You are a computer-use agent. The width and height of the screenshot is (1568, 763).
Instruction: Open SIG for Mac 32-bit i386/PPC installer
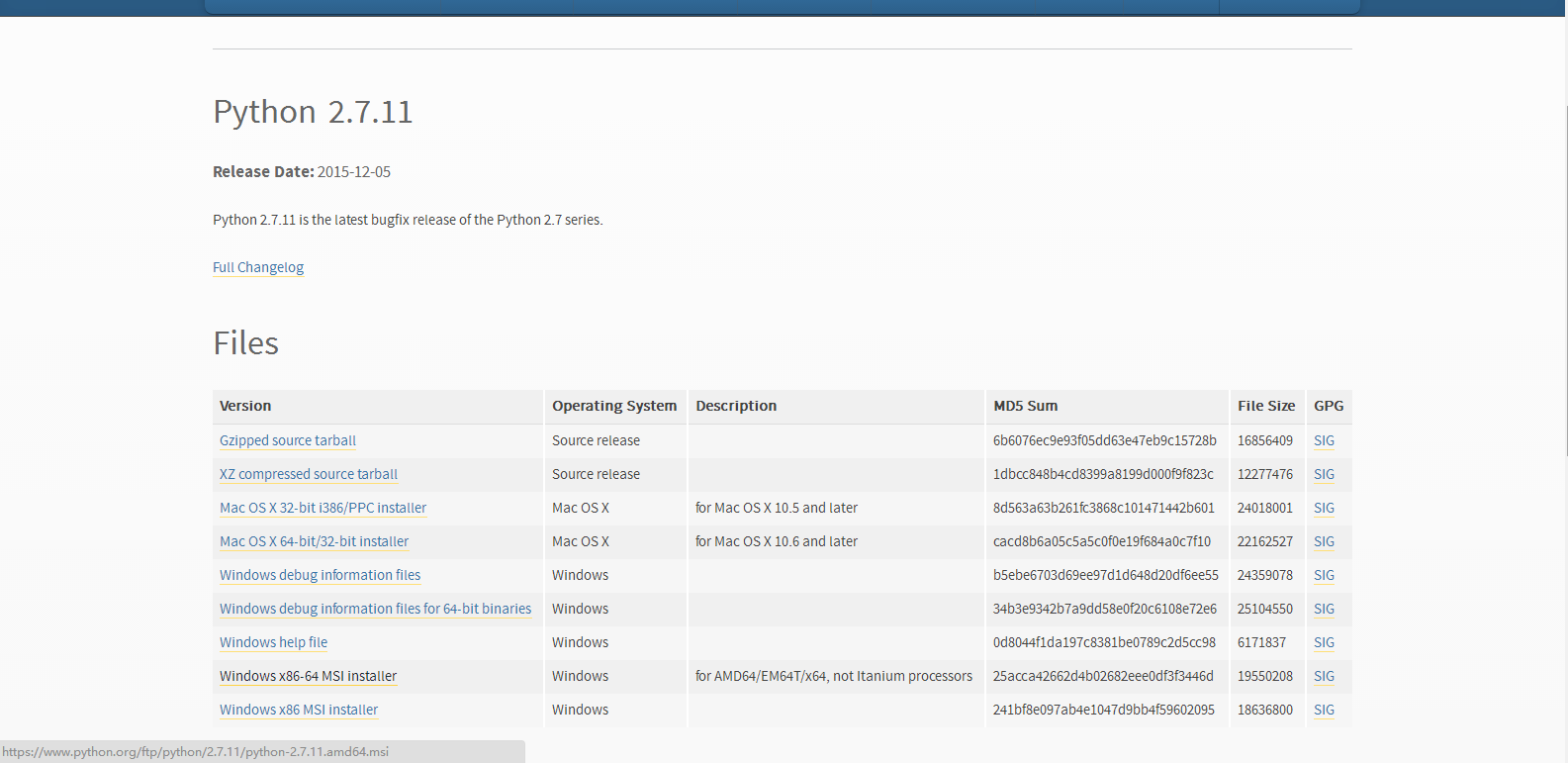[1324, 508]
